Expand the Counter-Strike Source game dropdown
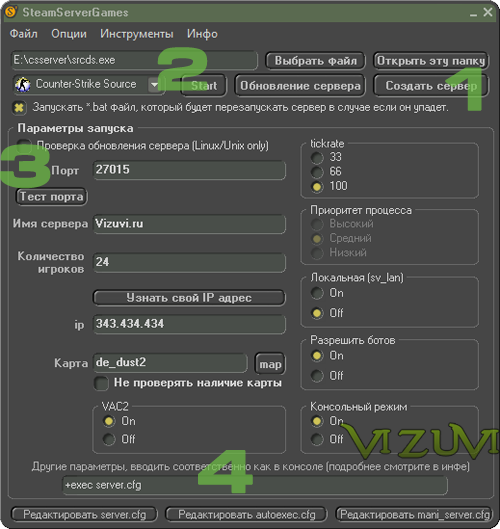Image resolution: width=500 pixels, height=529 pixels. pos(154,85)
